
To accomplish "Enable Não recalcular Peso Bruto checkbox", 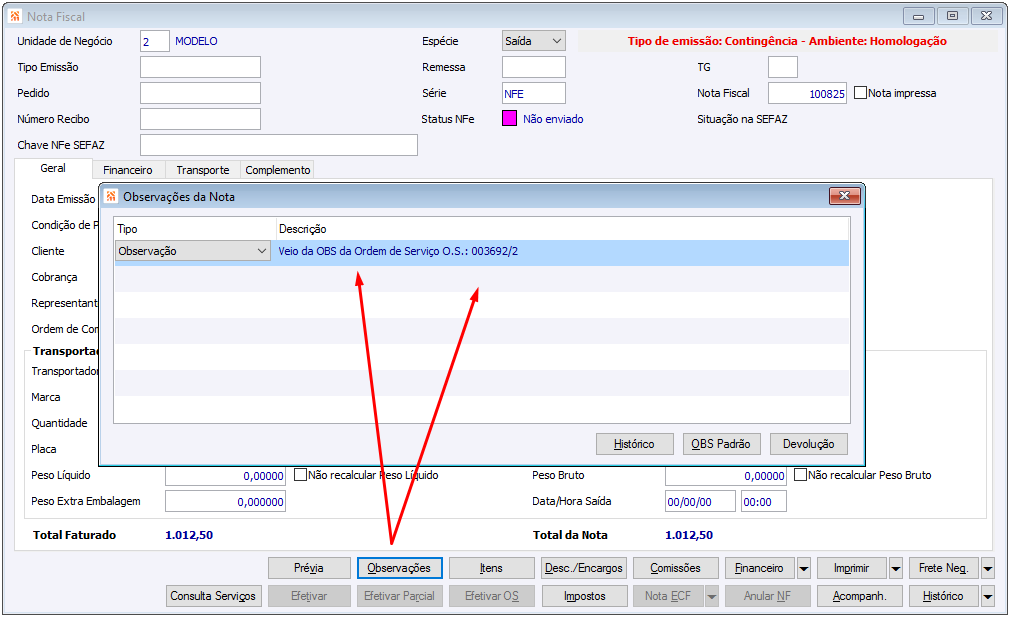I will tap(800, 475).
